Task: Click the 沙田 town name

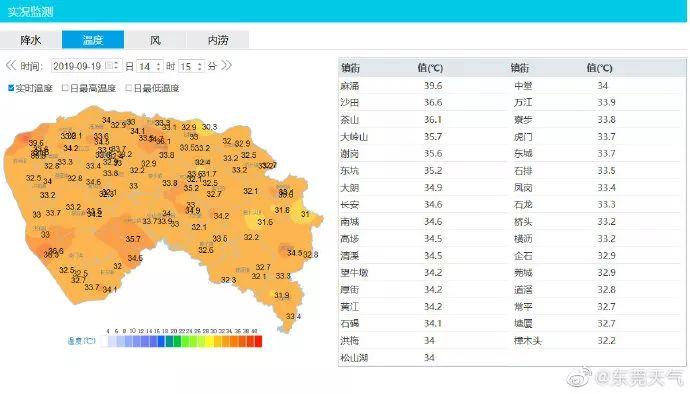Action: (x=350, y=103)
